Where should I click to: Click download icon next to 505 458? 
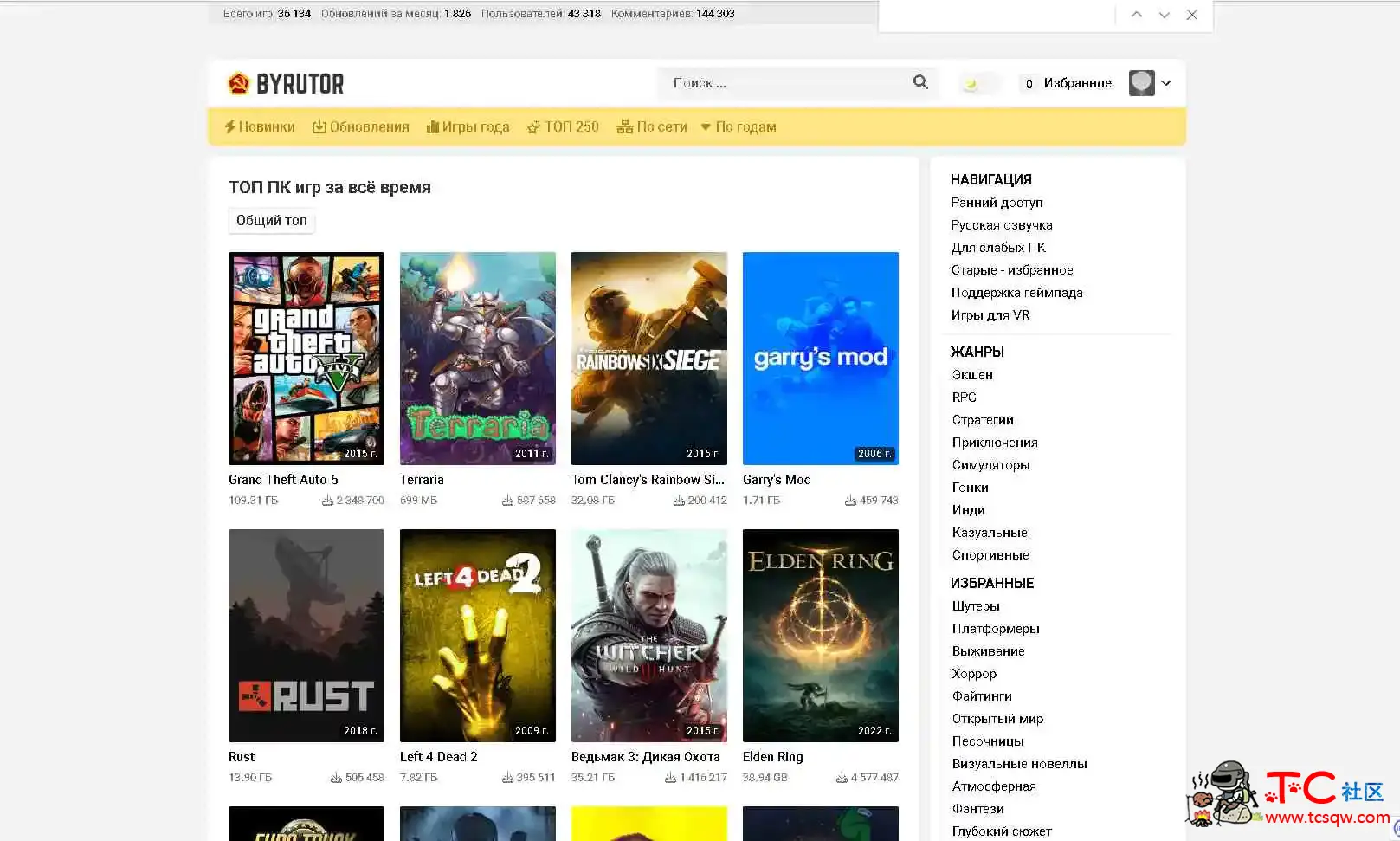coord(336,778)
